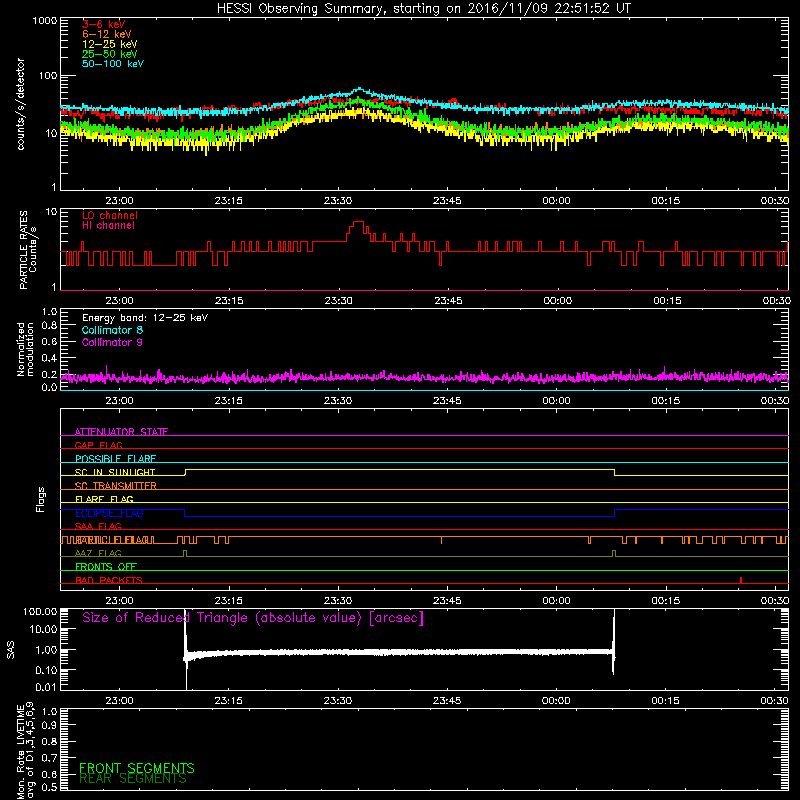Click the Normalized modulation axis label
Viewport: 800px width, 800px height.
click(x=25, y=349)
